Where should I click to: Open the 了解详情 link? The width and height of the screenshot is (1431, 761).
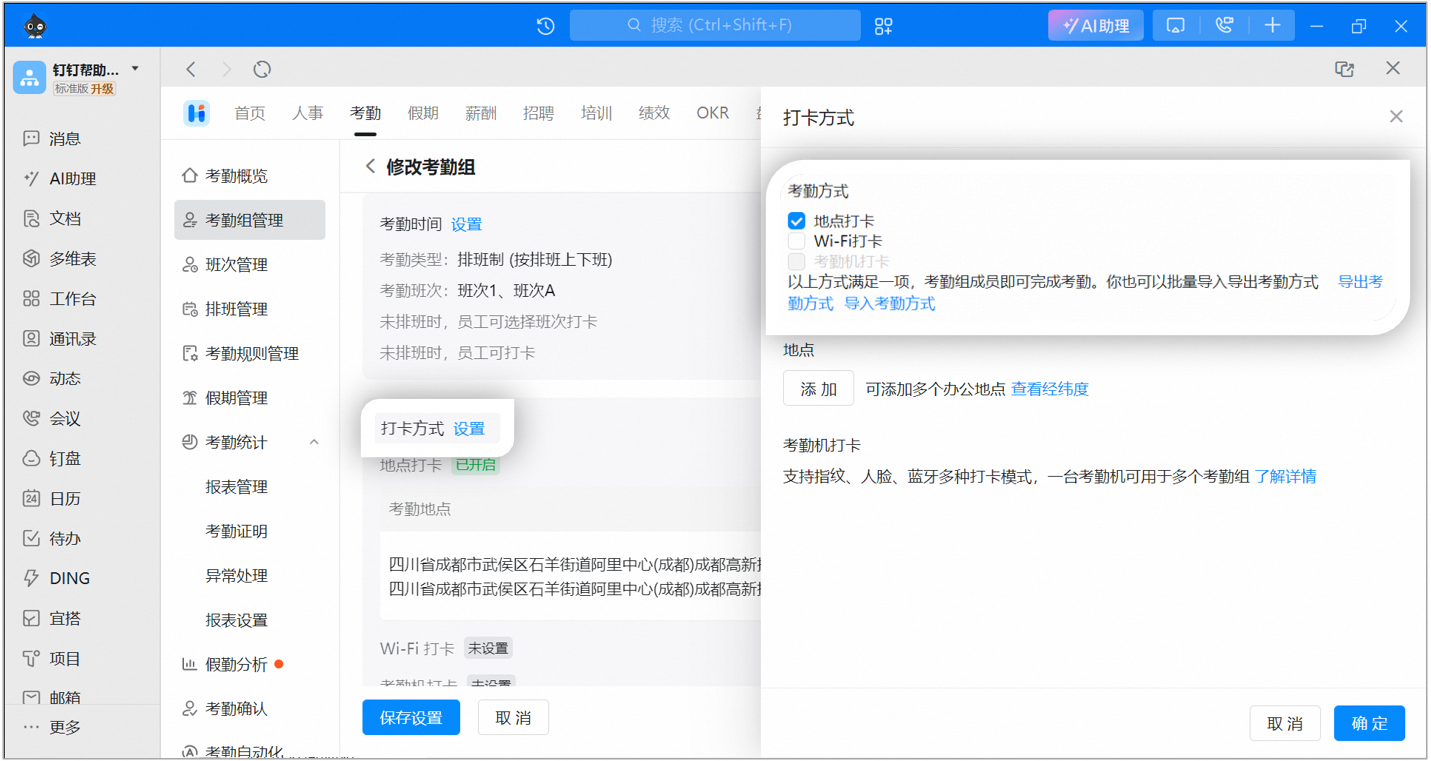pyautogui.click(x=1285, y=477)
